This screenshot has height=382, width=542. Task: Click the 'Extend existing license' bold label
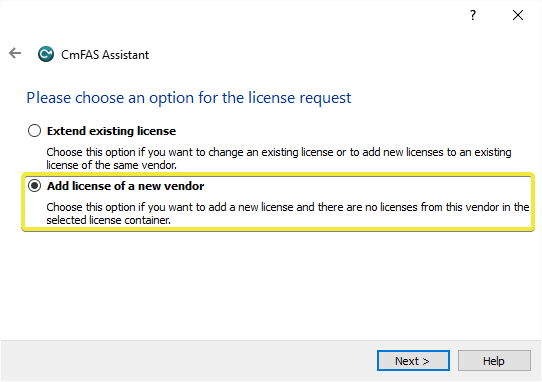click(111, 131)
